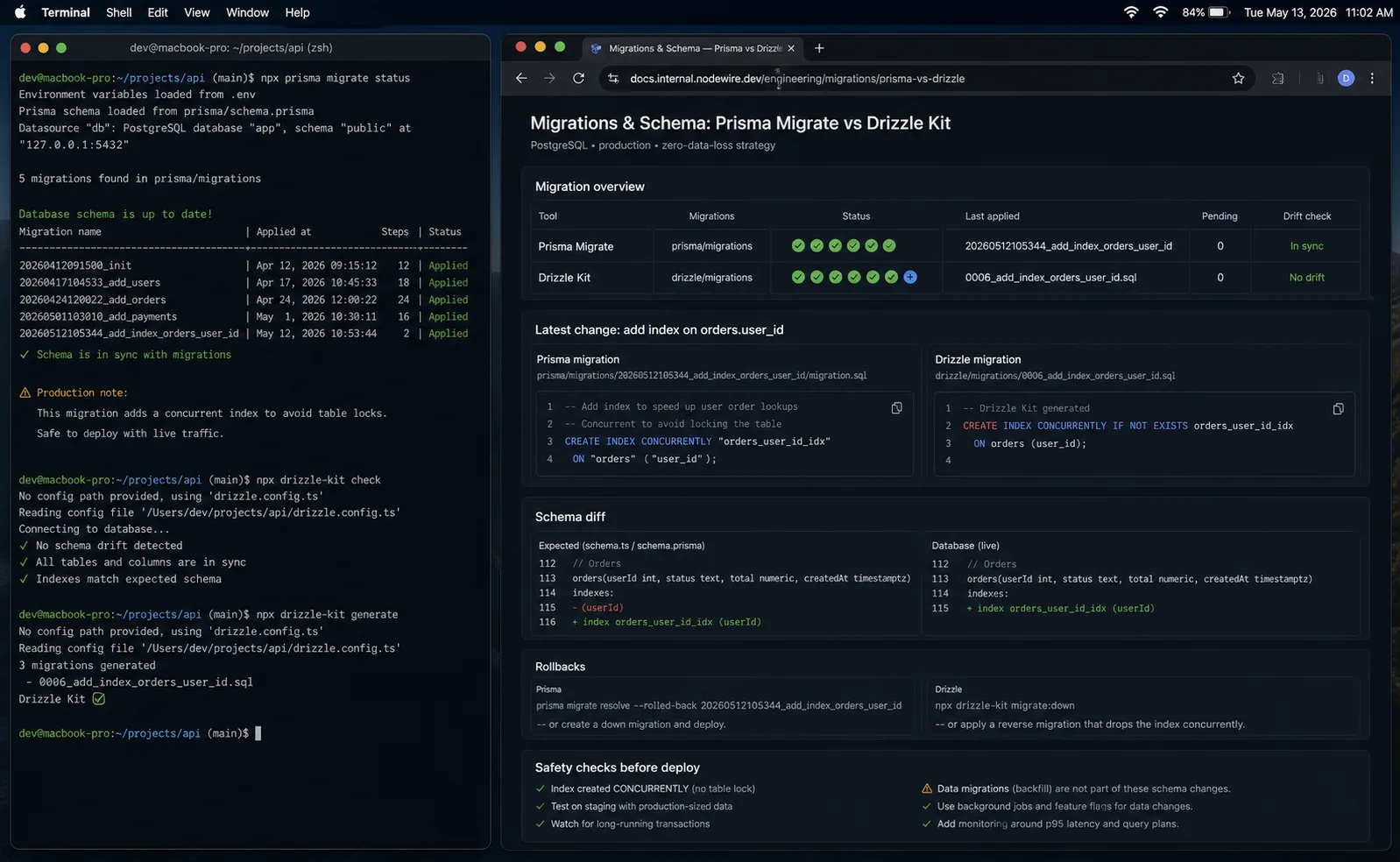Open the Shell menu
The image size is (1400, 862).
tap(118, 12)
